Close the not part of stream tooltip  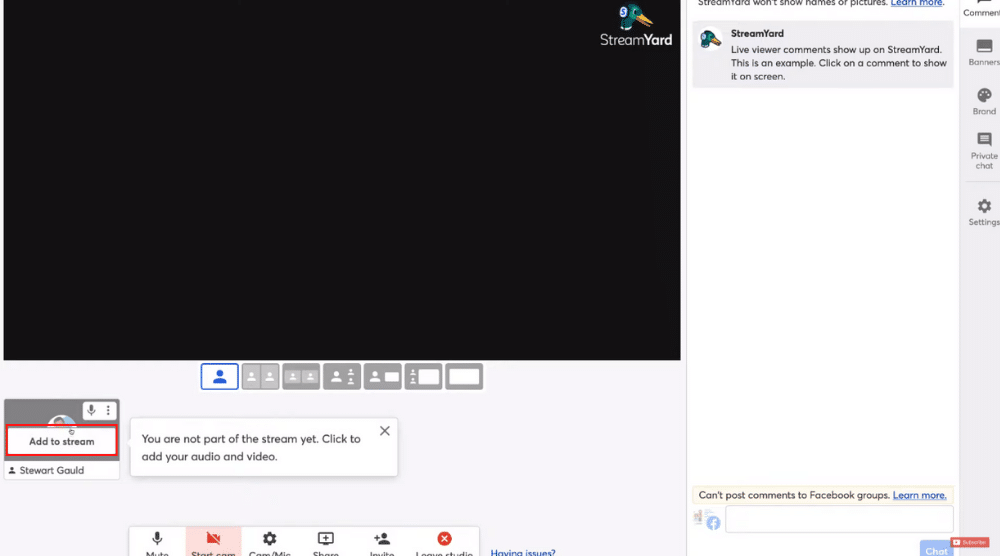[x=385, y=431]
